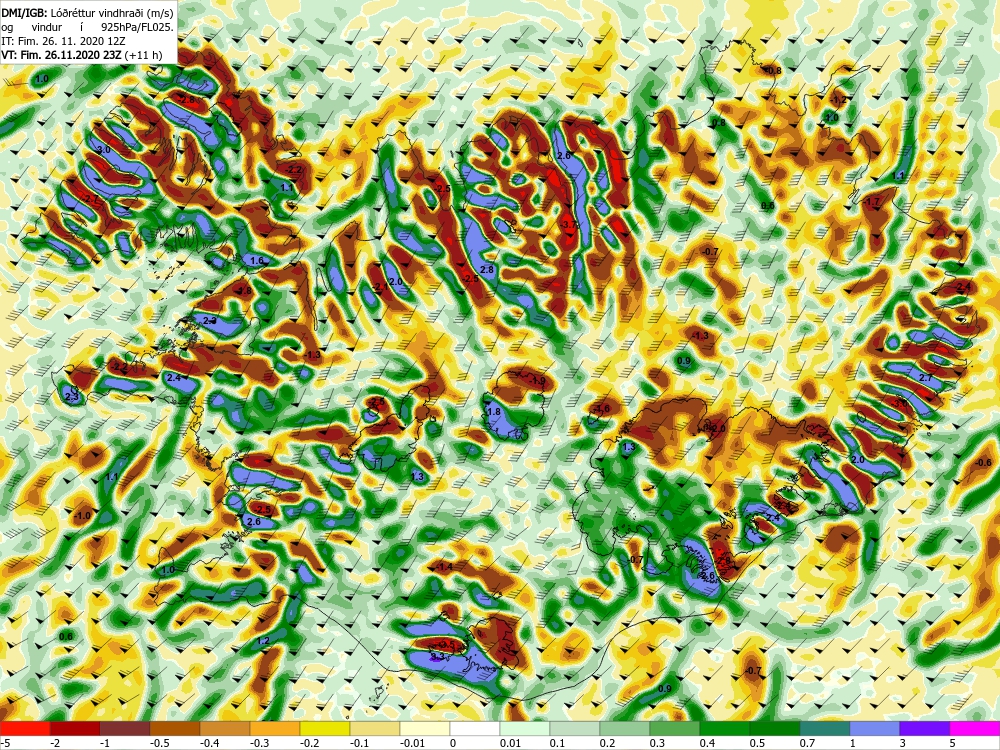The image size is (1000, 750).
Task: Click the periwinkle blue swatch above 1
Action: pyautogui.click(x=875, y=728)
